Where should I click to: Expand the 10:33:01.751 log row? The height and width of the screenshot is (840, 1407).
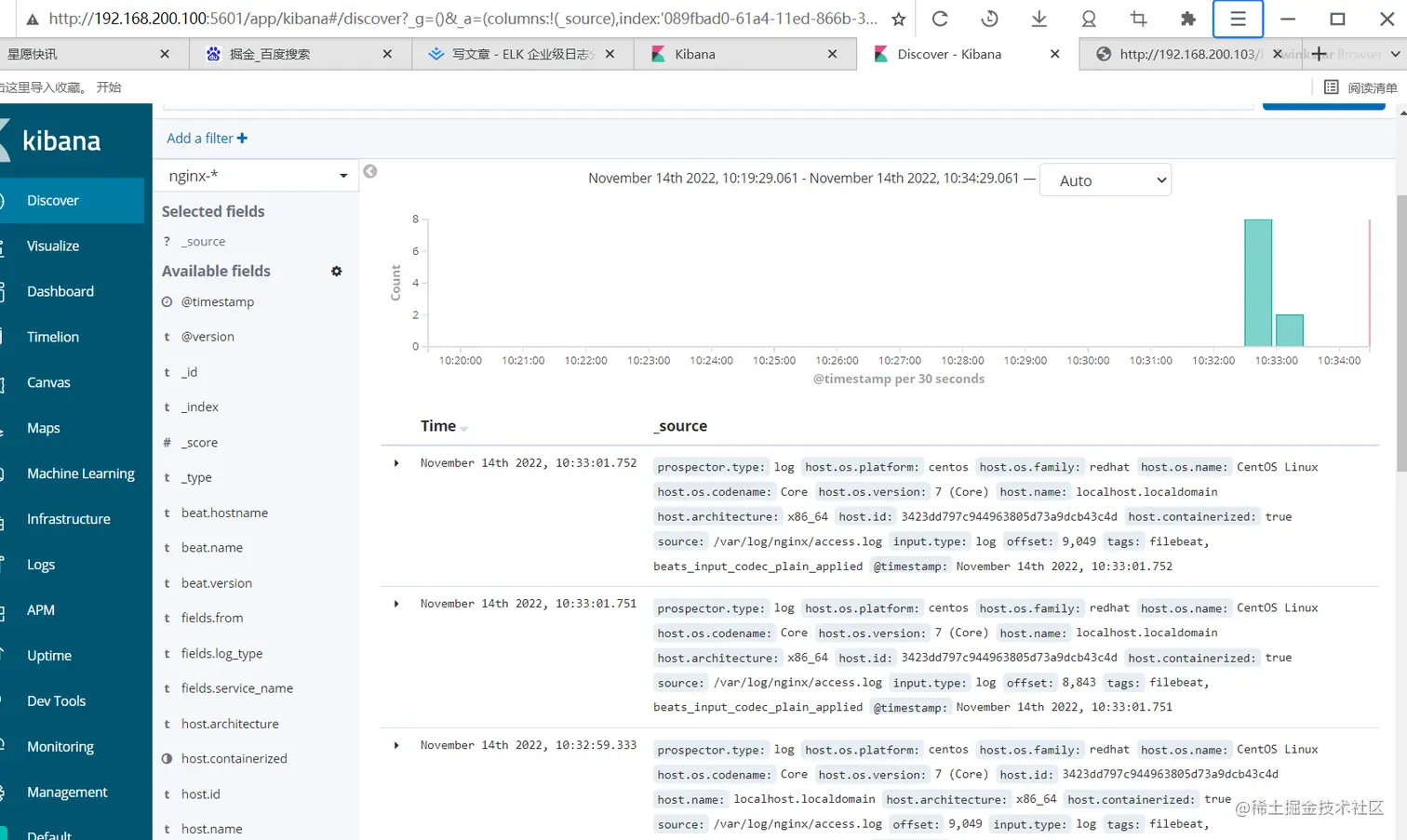[396, 605]
